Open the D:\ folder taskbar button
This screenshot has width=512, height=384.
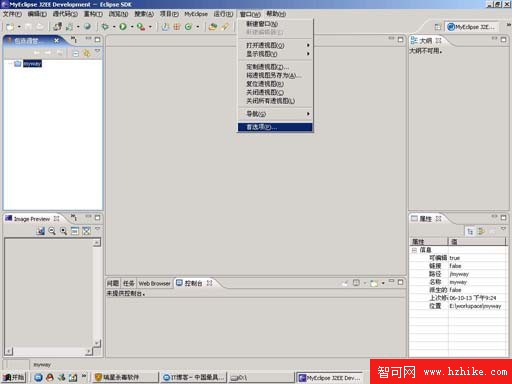click(x=261, y=377)
